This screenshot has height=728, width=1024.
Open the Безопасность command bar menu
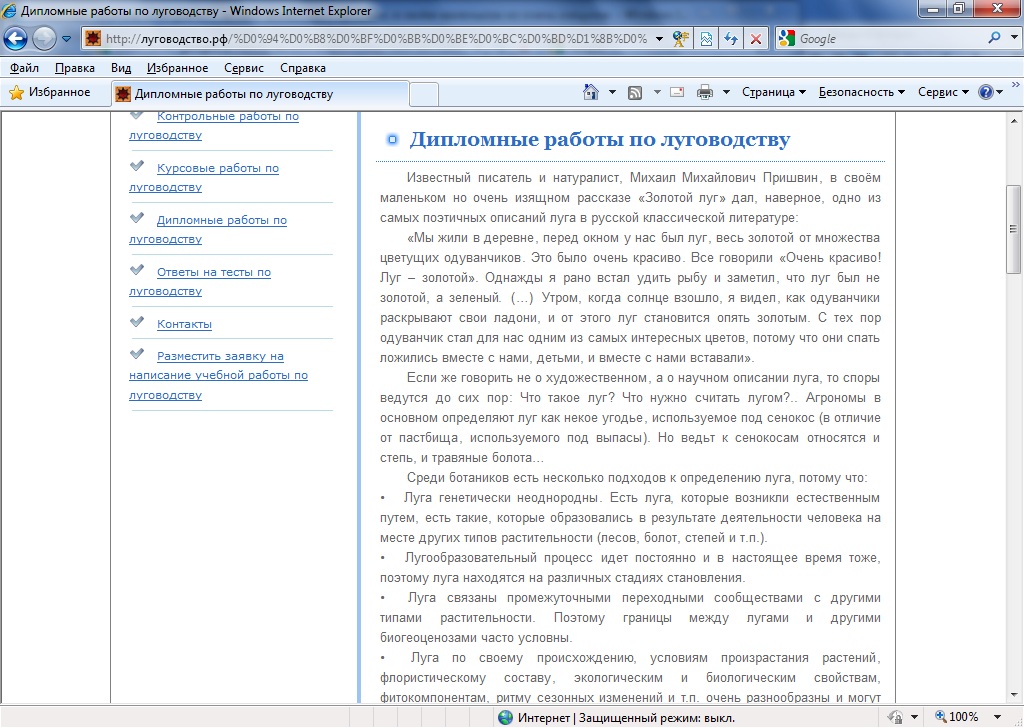(x=861, y=92)
